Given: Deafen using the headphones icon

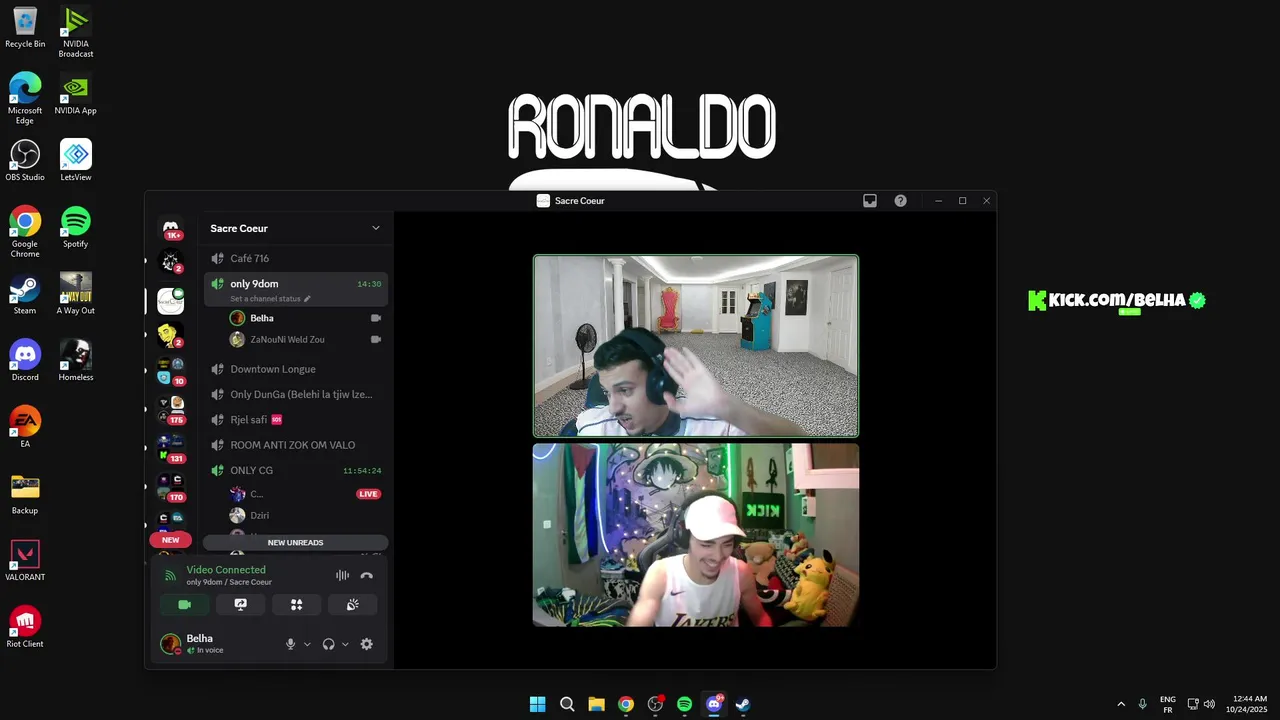Looking at the screenshot, I should (328, 644).
